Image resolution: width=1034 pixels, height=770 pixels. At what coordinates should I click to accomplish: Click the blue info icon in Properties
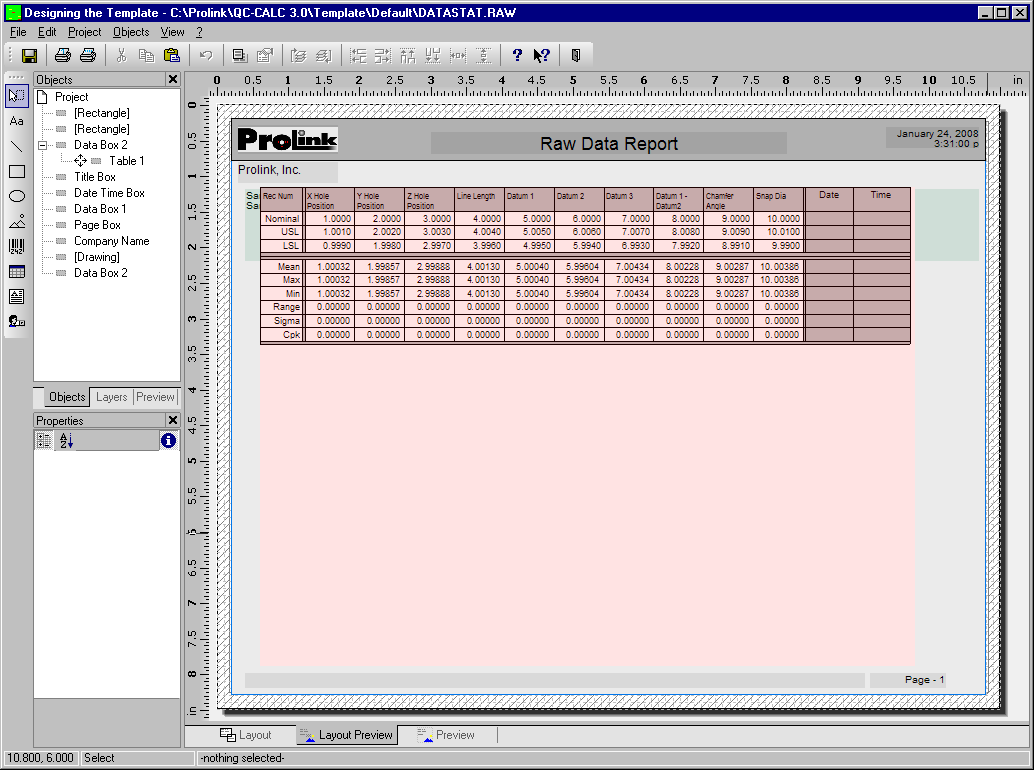[168, 440]
